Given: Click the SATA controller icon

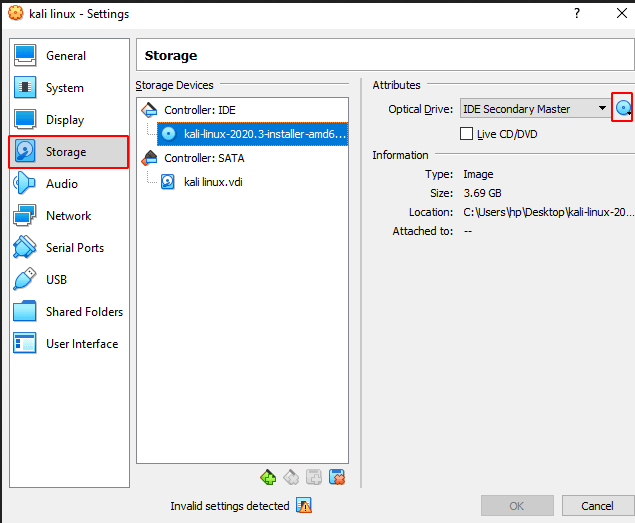Looking at the screenshot, I should pyautogui.click(x=149, y=158).
